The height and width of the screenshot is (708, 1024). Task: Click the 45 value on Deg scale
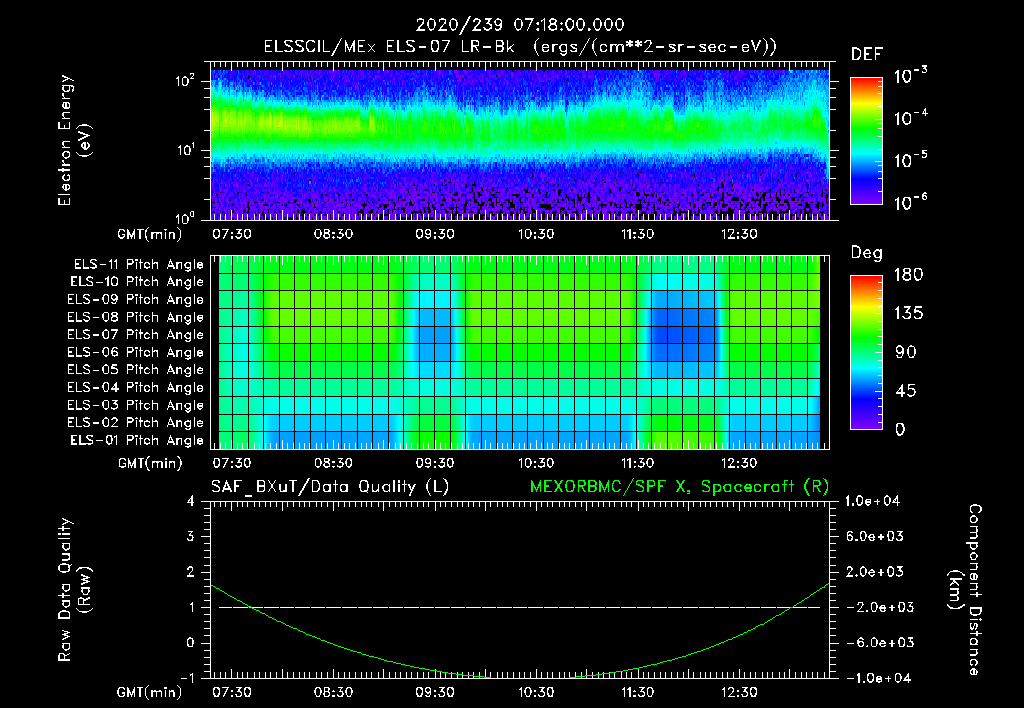pyautogui.click(x=905, y=391)
